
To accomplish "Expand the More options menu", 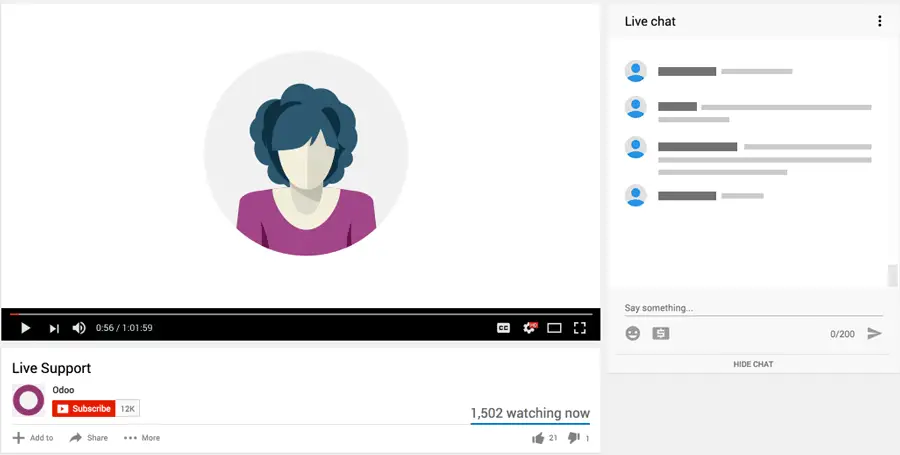I will pyautogui.click(x=142, y=438).
